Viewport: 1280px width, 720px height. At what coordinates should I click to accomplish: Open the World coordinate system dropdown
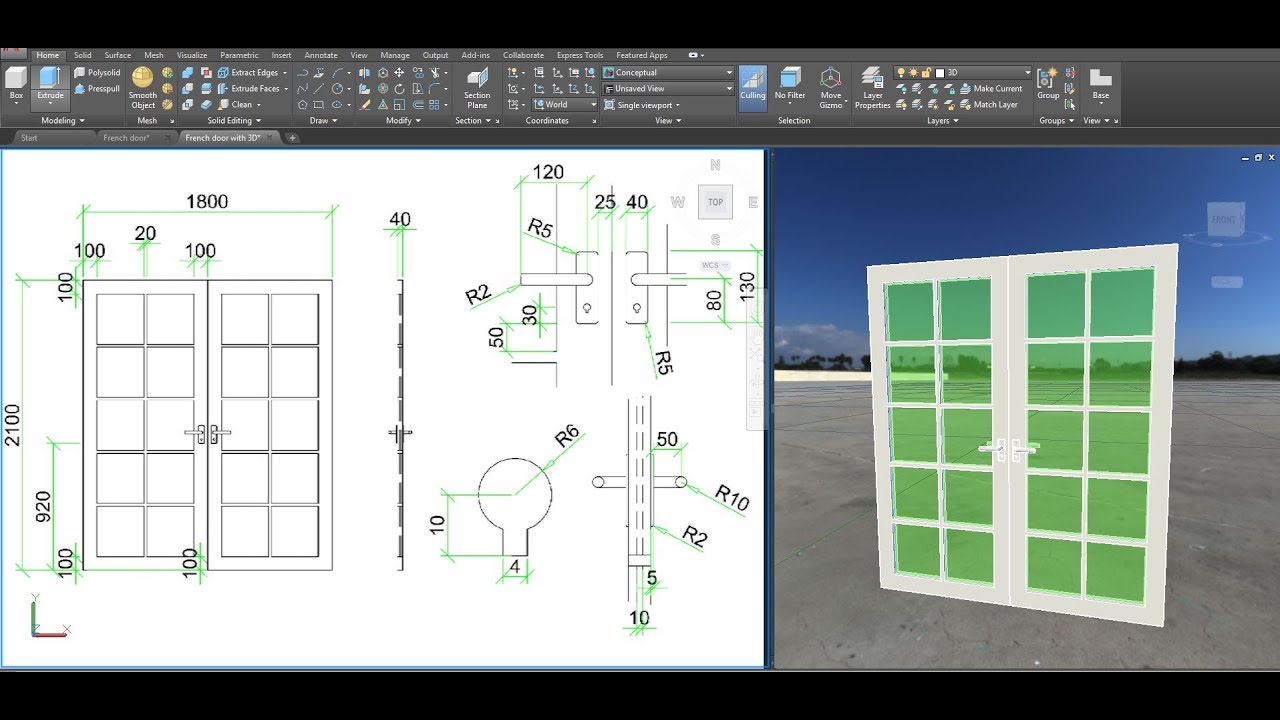(x=564, y=104)
